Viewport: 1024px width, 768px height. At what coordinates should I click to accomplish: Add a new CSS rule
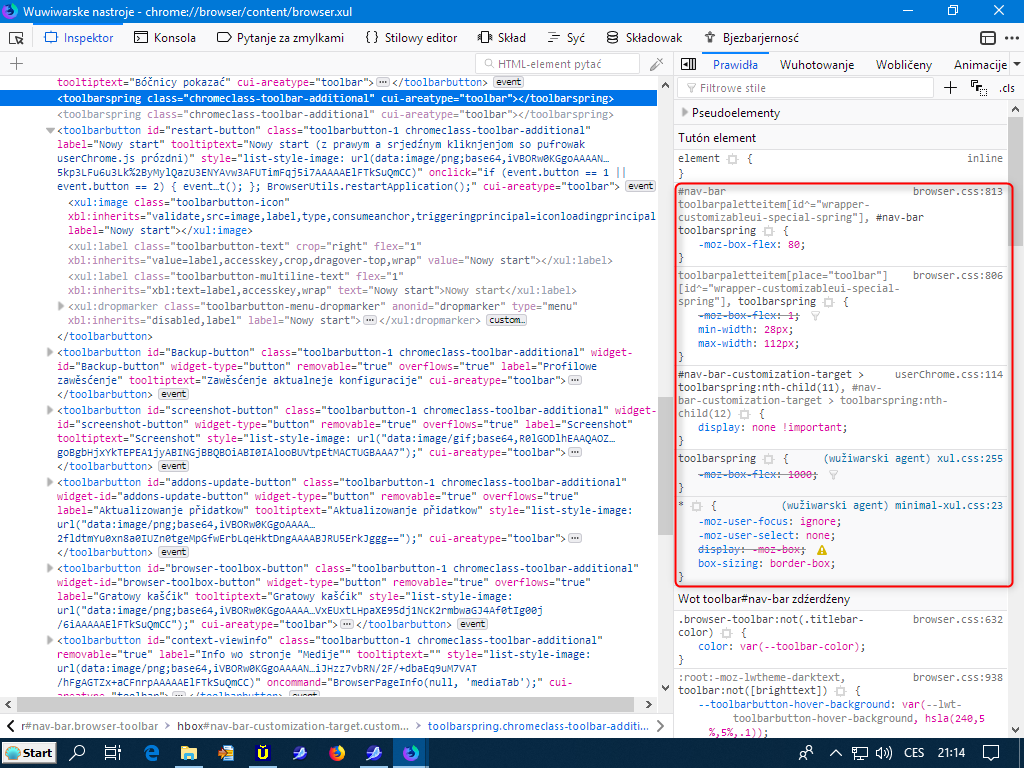click(950, 88)
